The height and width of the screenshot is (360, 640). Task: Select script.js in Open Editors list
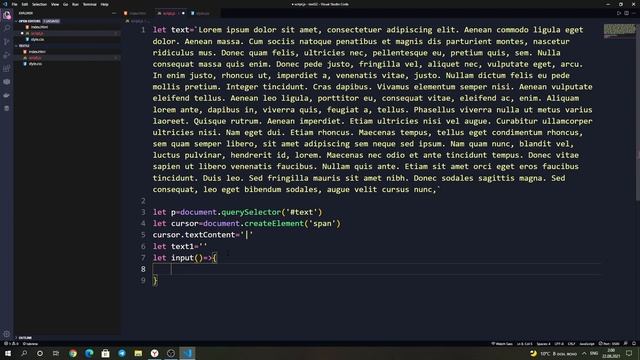[37, 33]
